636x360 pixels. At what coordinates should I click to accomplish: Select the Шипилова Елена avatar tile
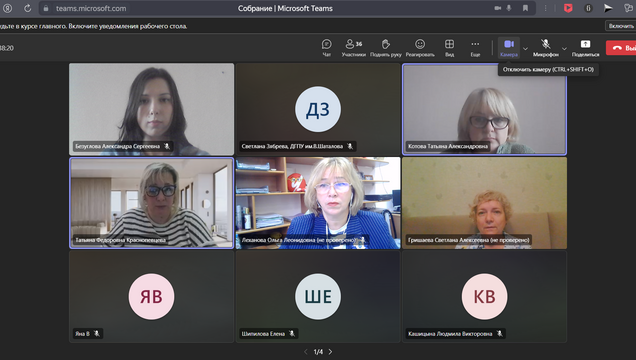[318, 296]
